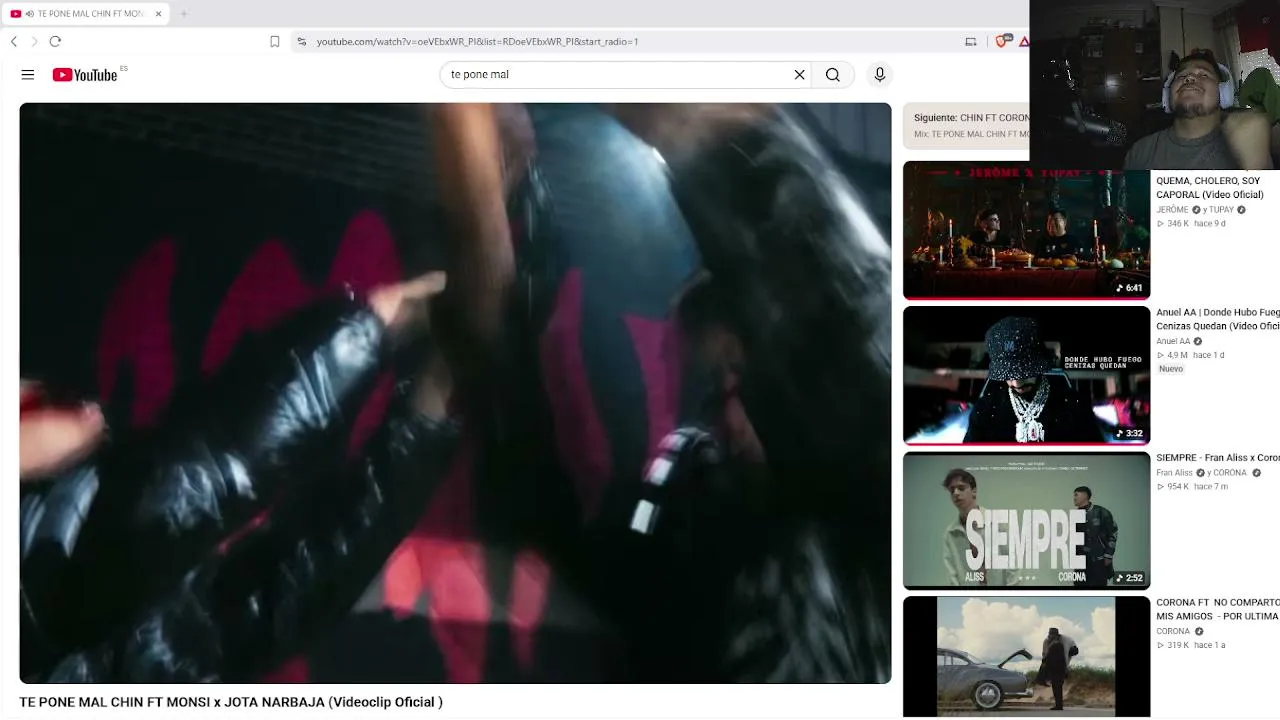View site information icon in address bar
The height and width of the screenshot is (720, 1280).
click(x=301, y=41)
